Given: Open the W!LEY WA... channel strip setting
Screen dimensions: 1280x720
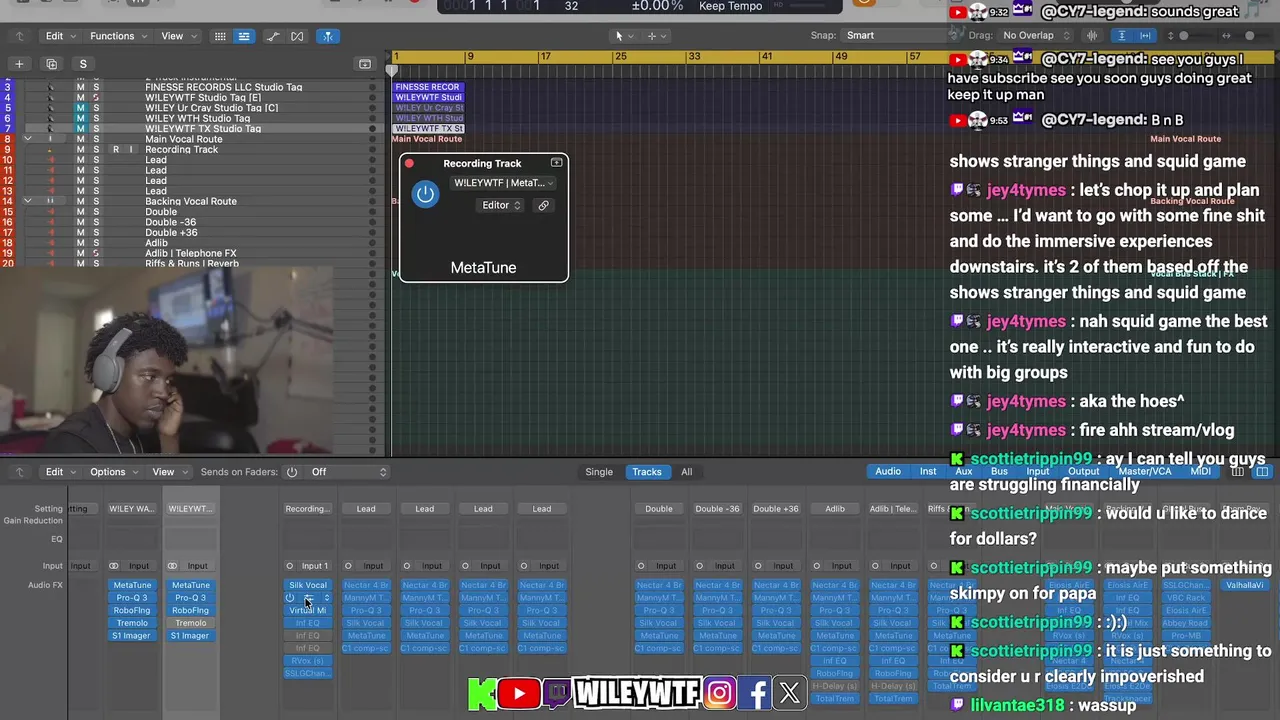Looking at the screenshot, I should pyautogui.click(x=131, y=508).
